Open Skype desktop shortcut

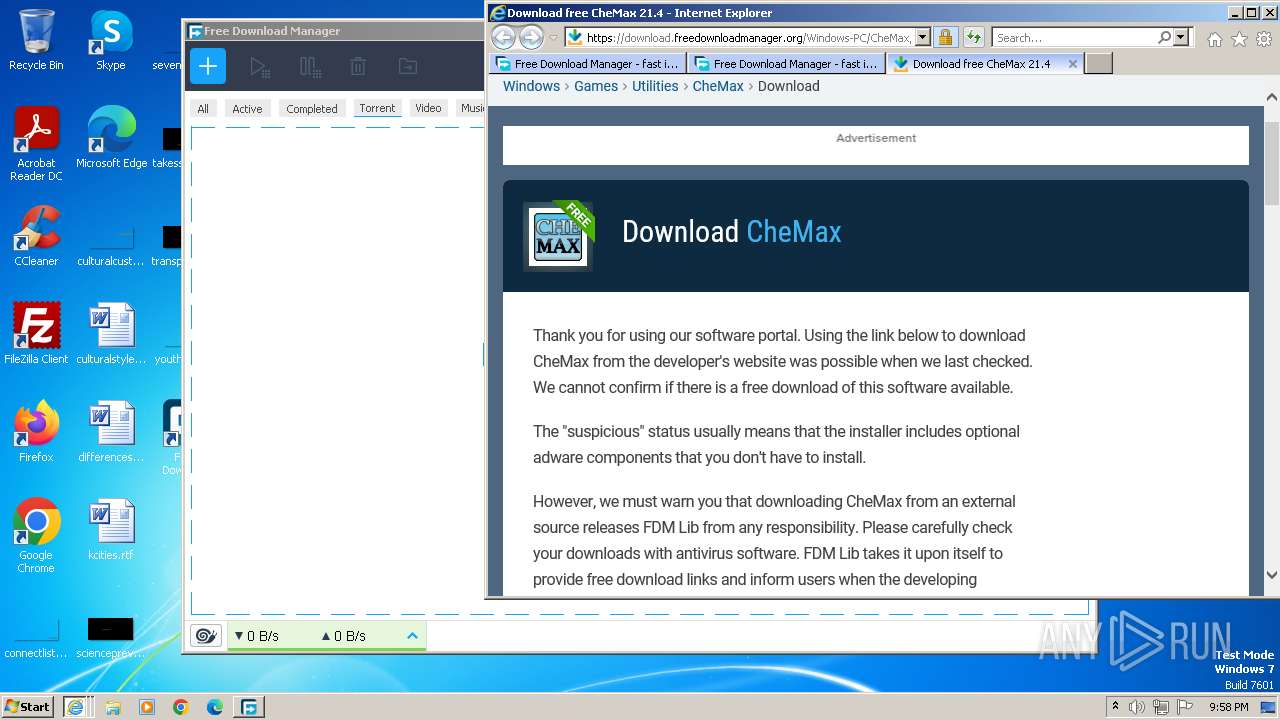[x=110, y=40]
